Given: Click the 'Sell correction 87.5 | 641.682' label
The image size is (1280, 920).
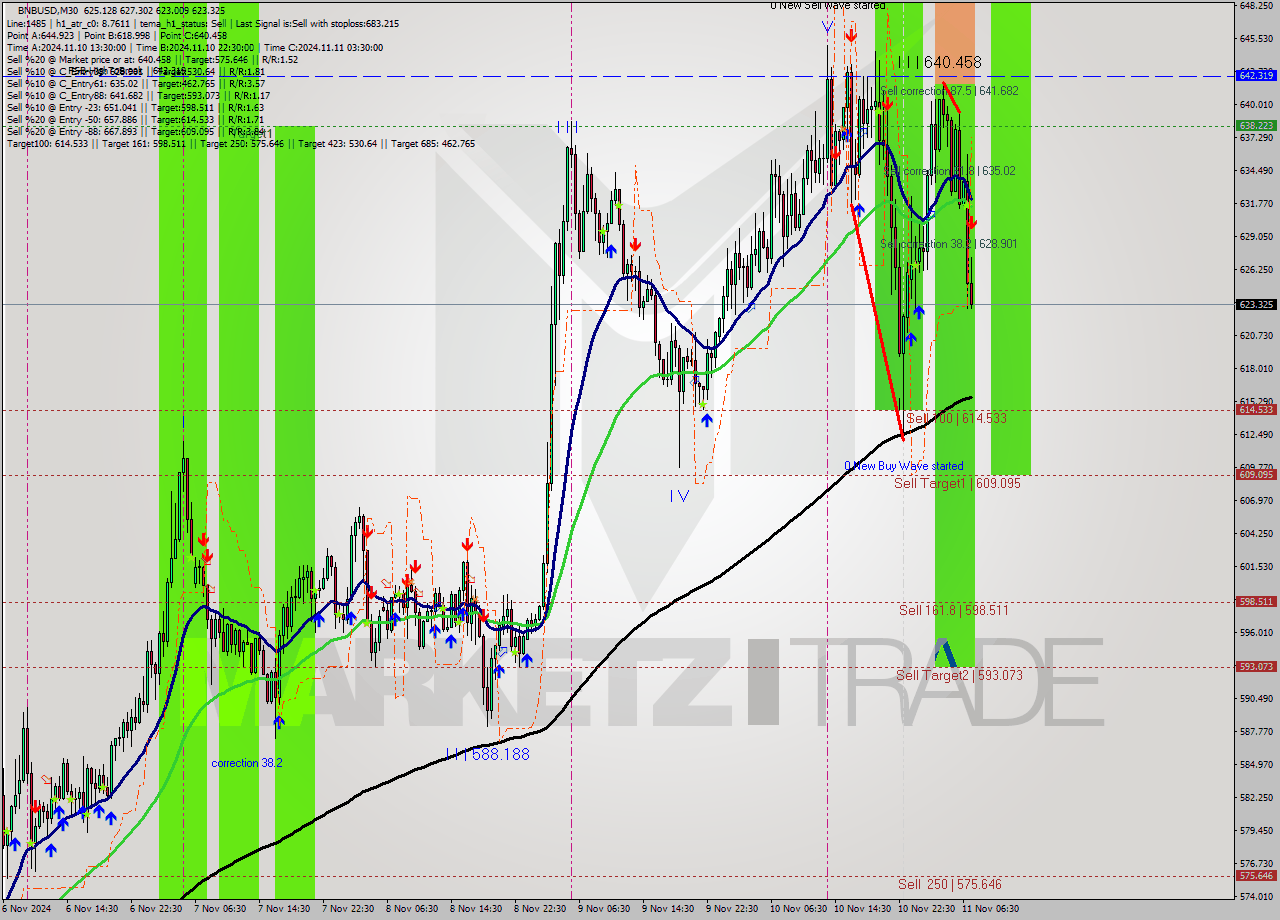Looking at the screenshot, I should click(950, 91).
